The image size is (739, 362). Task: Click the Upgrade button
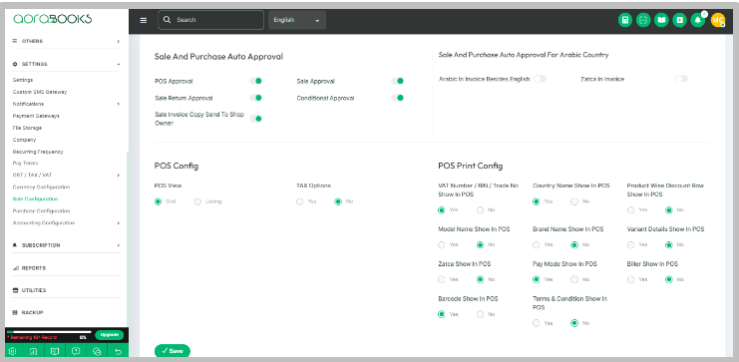tap(109, 335)
